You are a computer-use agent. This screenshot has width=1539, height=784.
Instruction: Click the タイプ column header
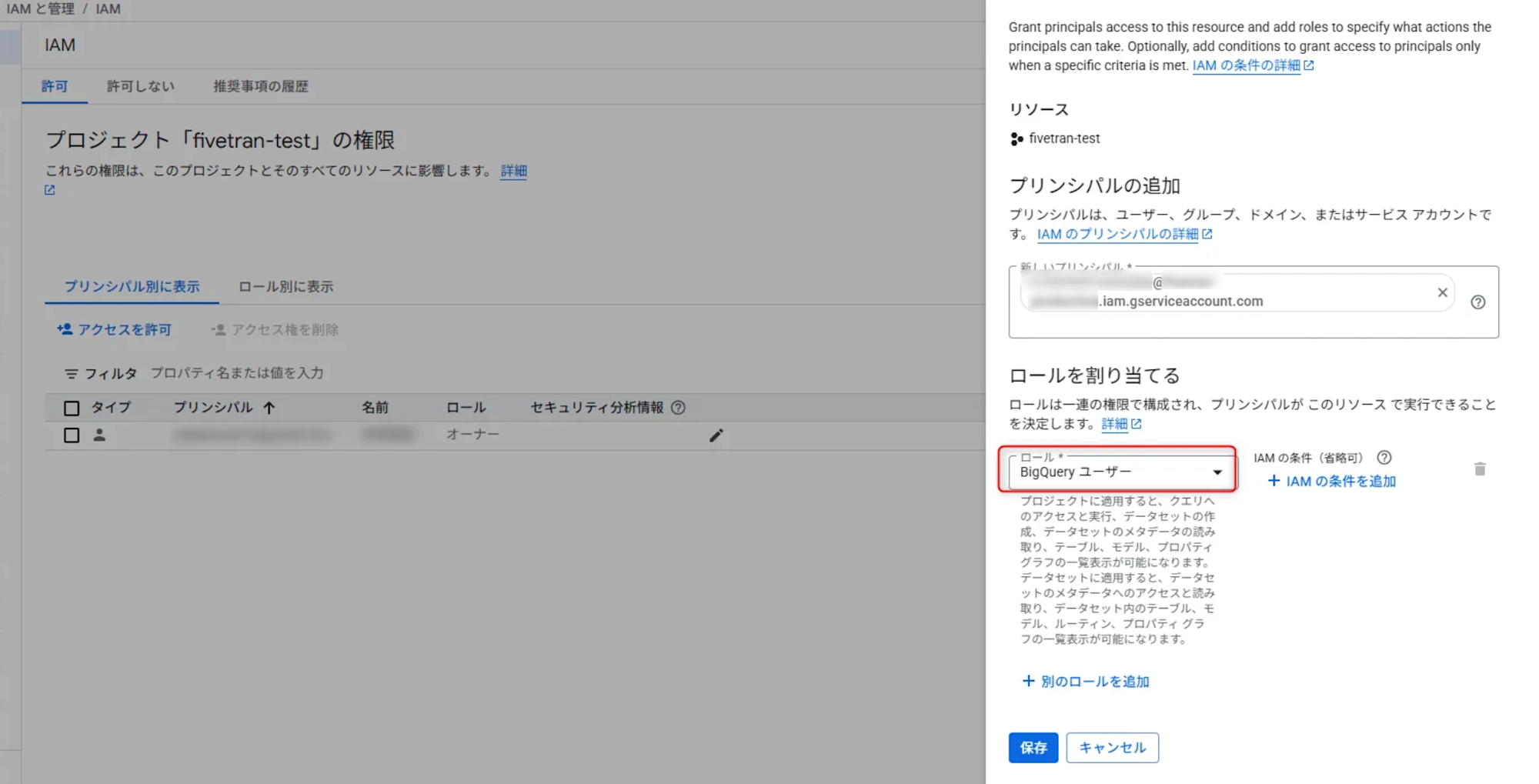(112, 407)
